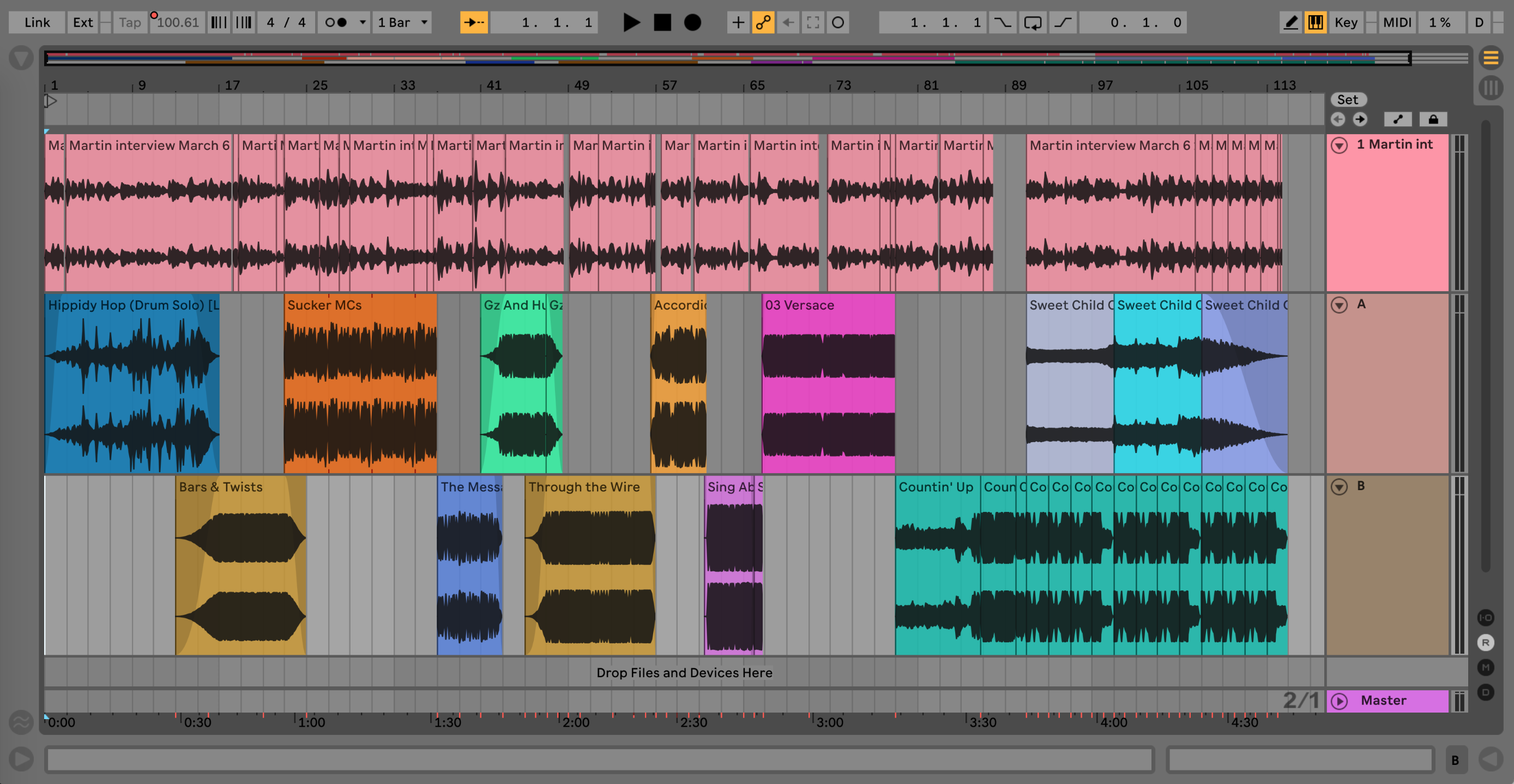Viewport: 1514px width, 784px height.
Task: Toggle Computer MIDI Keyboard icon
Action: coord(1316,22)
